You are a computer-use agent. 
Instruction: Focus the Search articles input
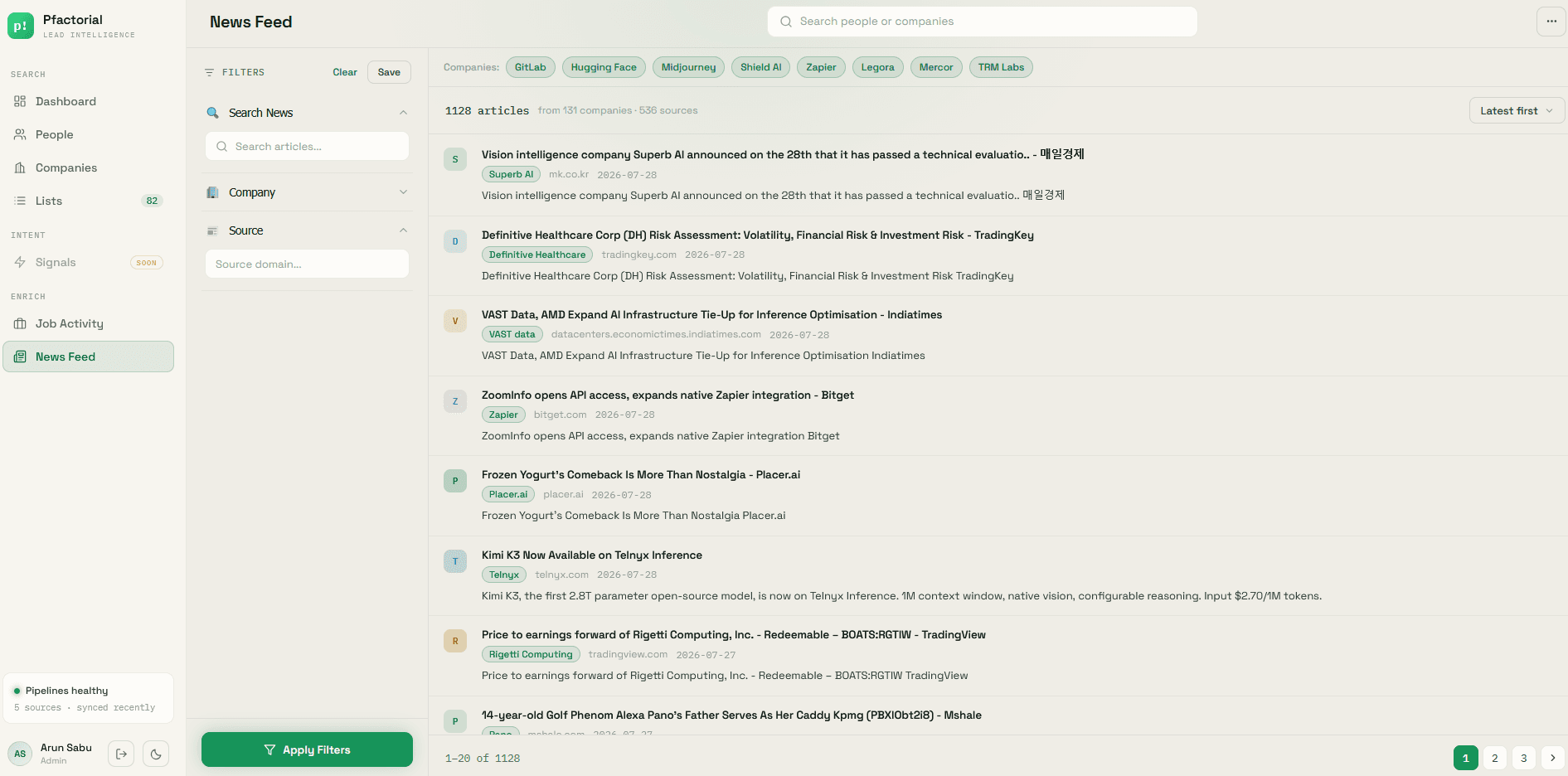coord(307,146)
